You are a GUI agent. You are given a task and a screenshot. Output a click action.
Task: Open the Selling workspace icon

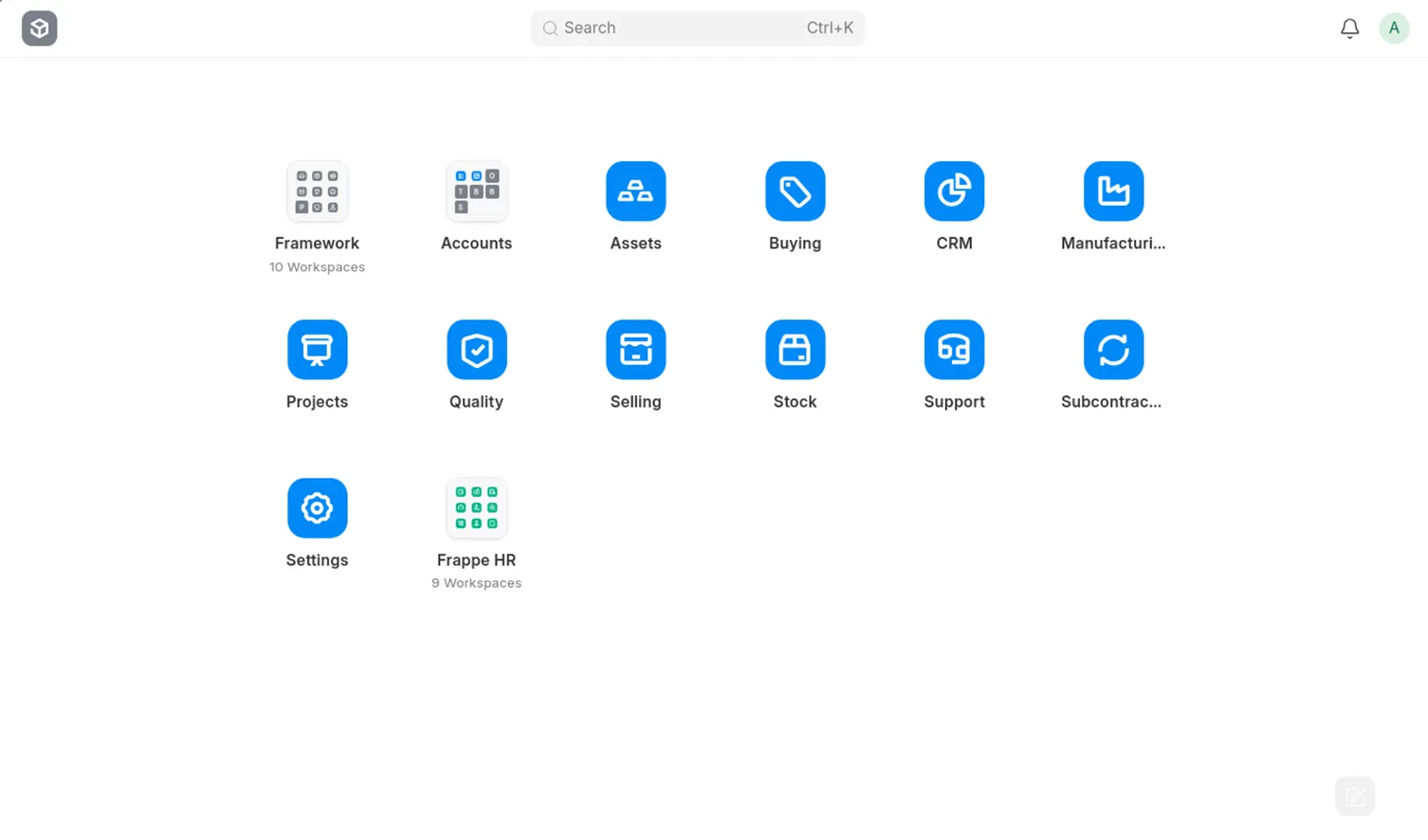coord(635,350)
